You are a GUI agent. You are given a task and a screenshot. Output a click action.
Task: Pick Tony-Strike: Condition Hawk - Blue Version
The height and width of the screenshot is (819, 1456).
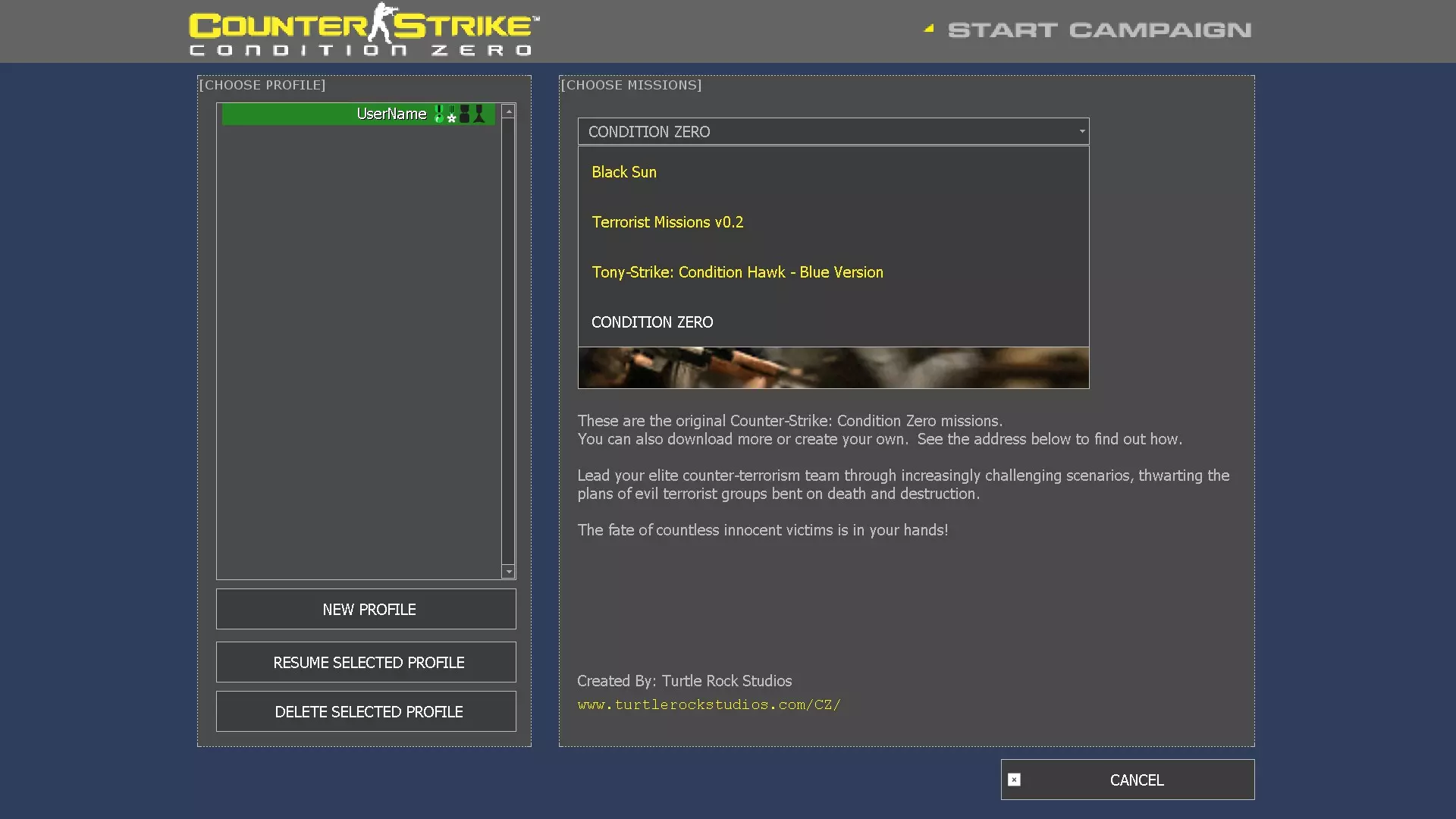pos(737,272)
